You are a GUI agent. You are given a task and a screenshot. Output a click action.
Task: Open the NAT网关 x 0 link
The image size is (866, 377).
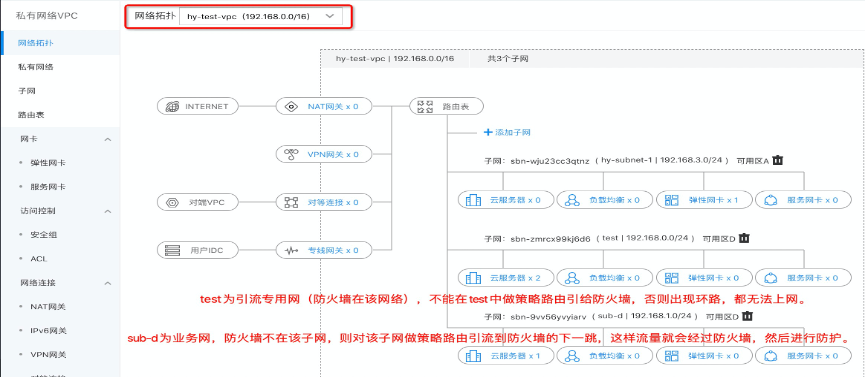click(333, 107)
